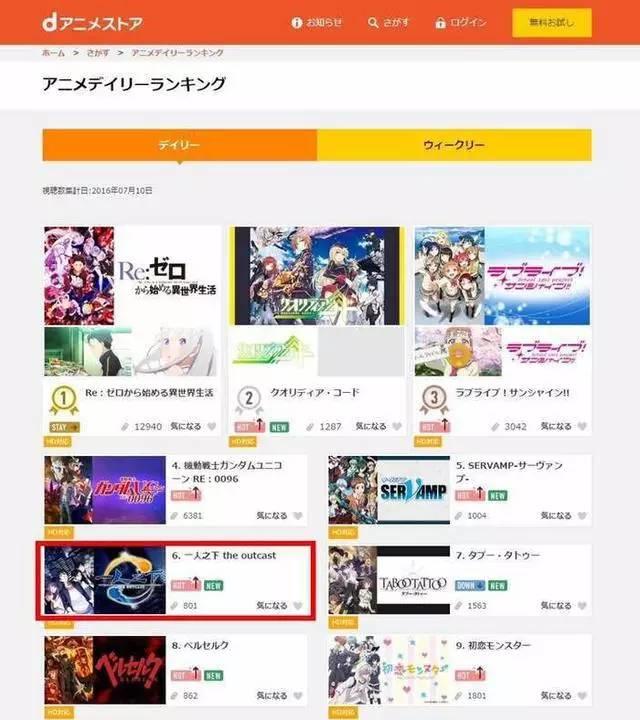Open the SERVAMP thumbnail image

389,490
